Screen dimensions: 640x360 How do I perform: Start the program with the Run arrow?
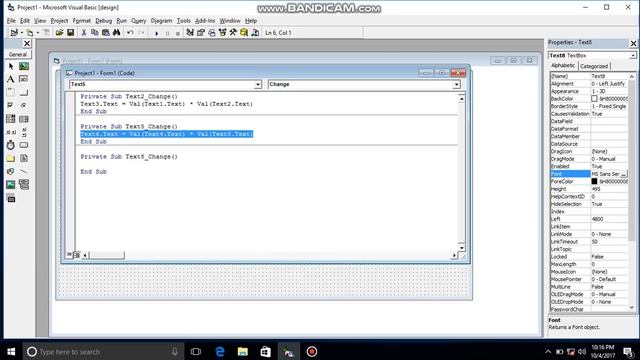tap(156, 33)
